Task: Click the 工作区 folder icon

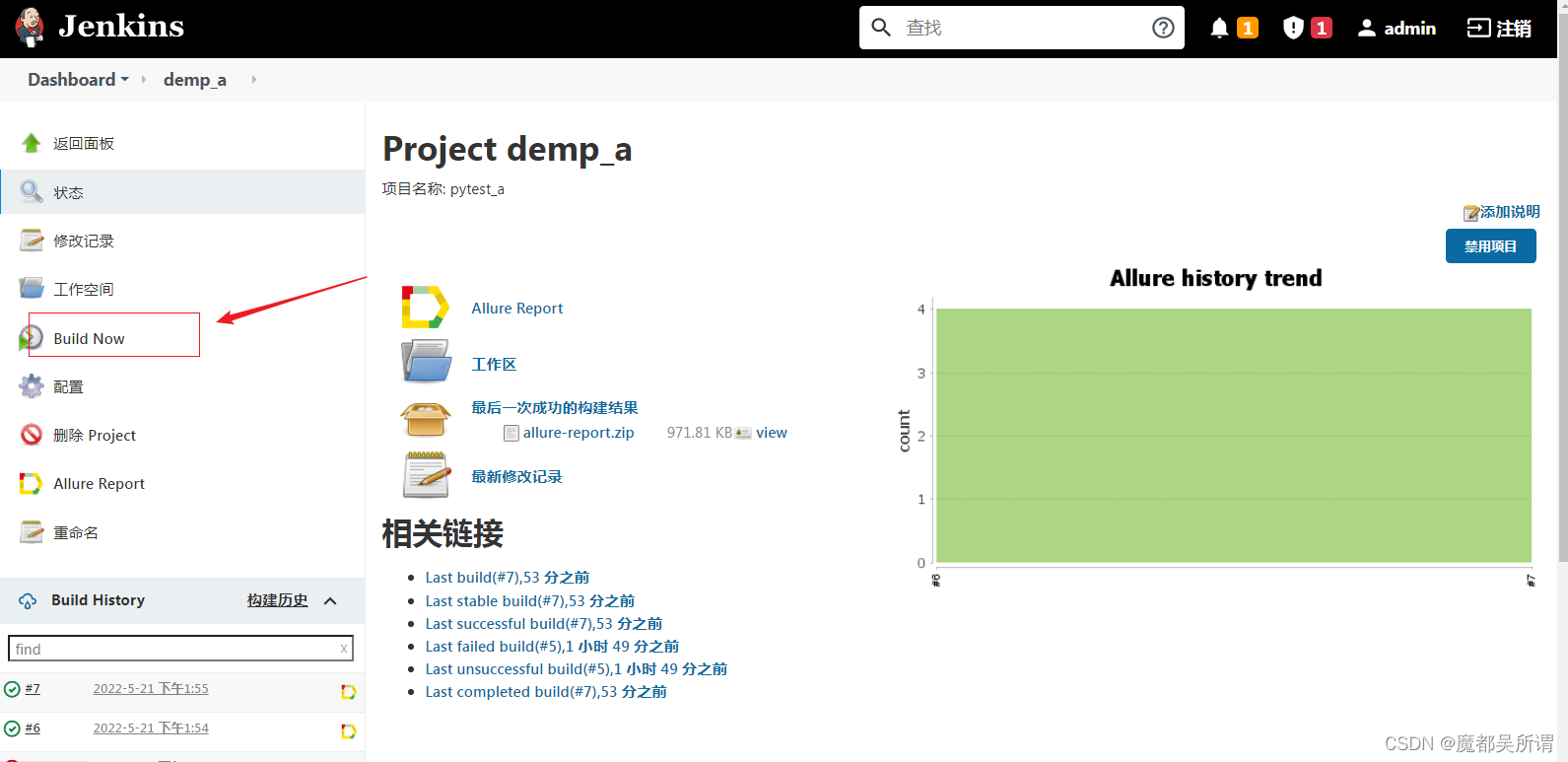Action: tap(426, 361)
